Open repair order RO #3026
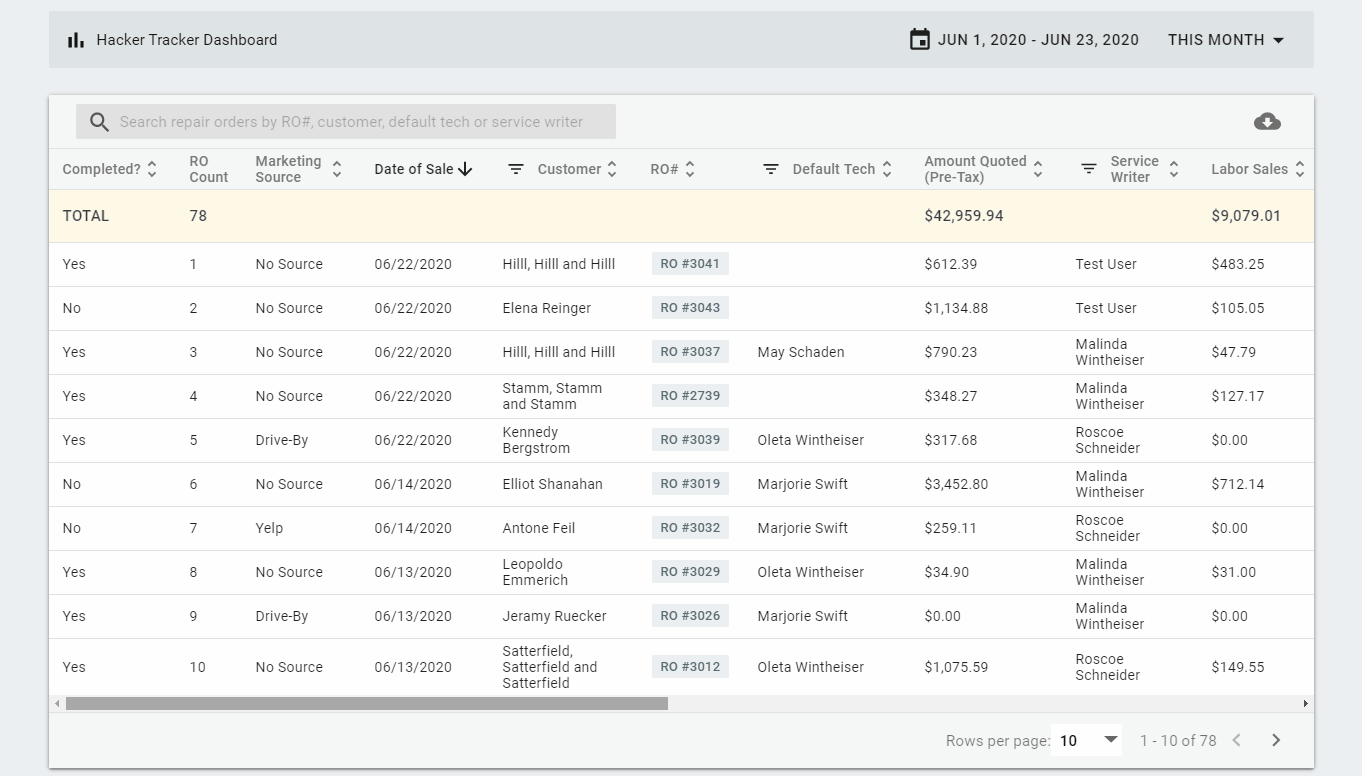Screen dimensions: 1362x776 point(690,616)
